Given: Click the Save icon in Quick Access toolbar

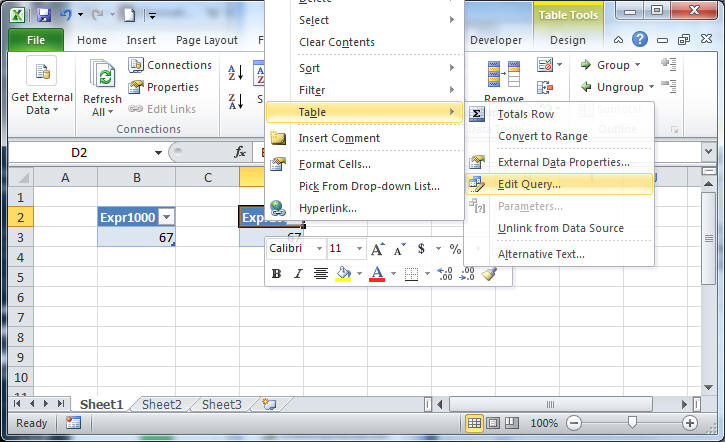Looking at the screenshot, I should (44, 15).
